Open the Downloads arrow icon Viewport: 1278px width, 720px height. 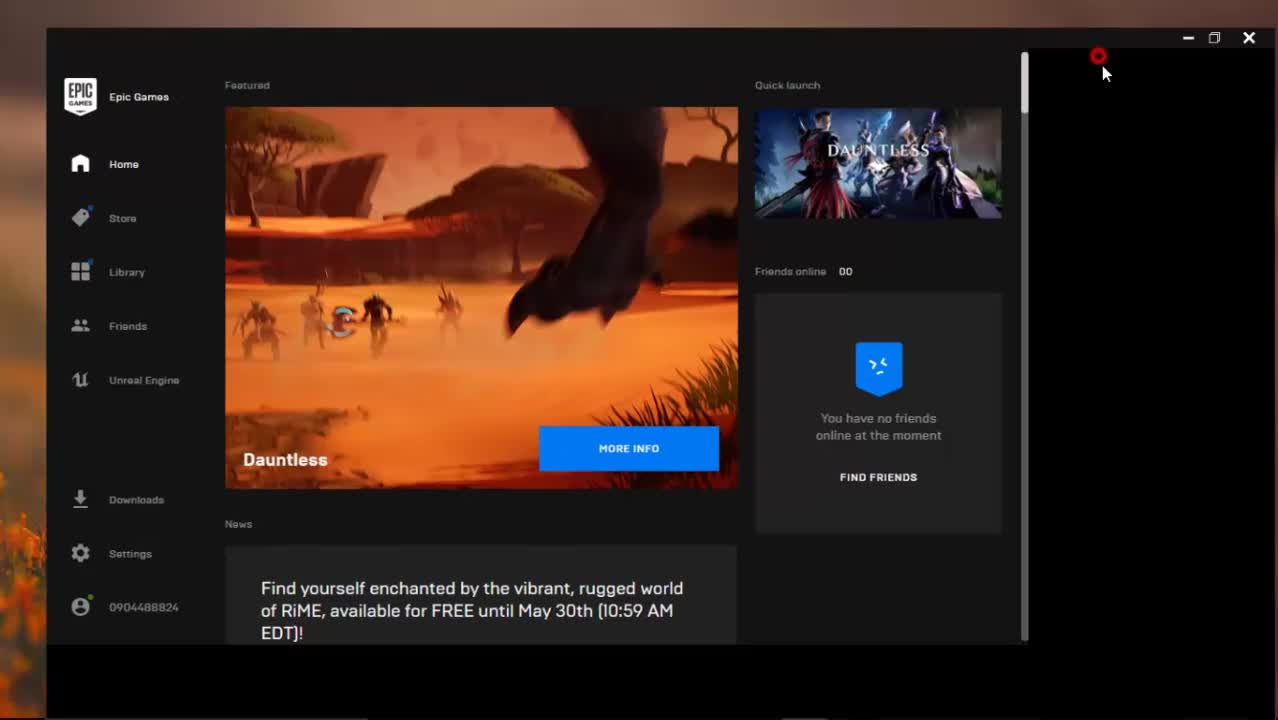[81, 499]
